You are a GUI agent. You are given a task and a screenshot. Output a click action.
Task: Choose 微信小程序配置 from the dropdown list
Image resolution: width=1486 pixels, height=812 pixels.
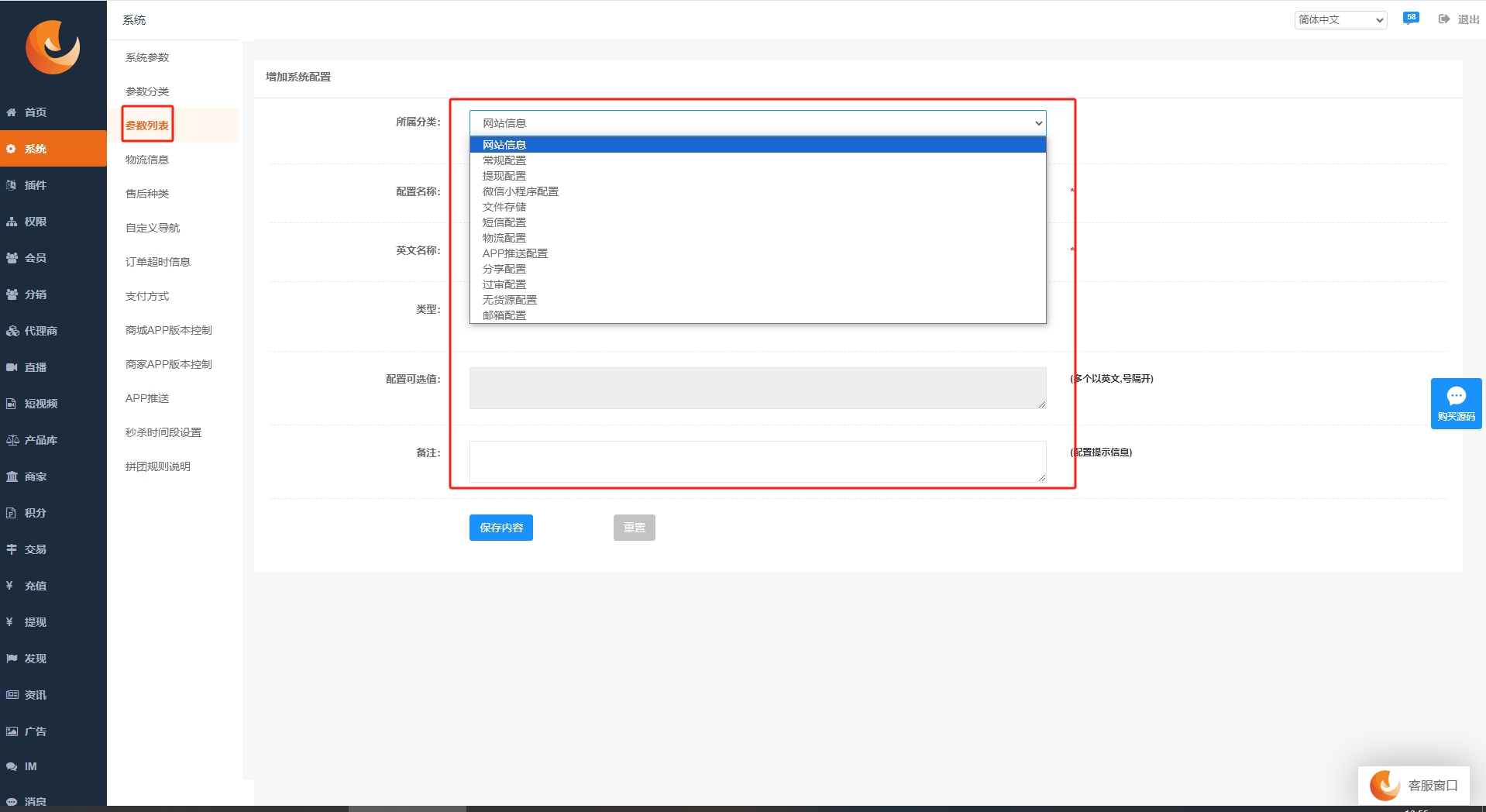[x=758, y=191]
